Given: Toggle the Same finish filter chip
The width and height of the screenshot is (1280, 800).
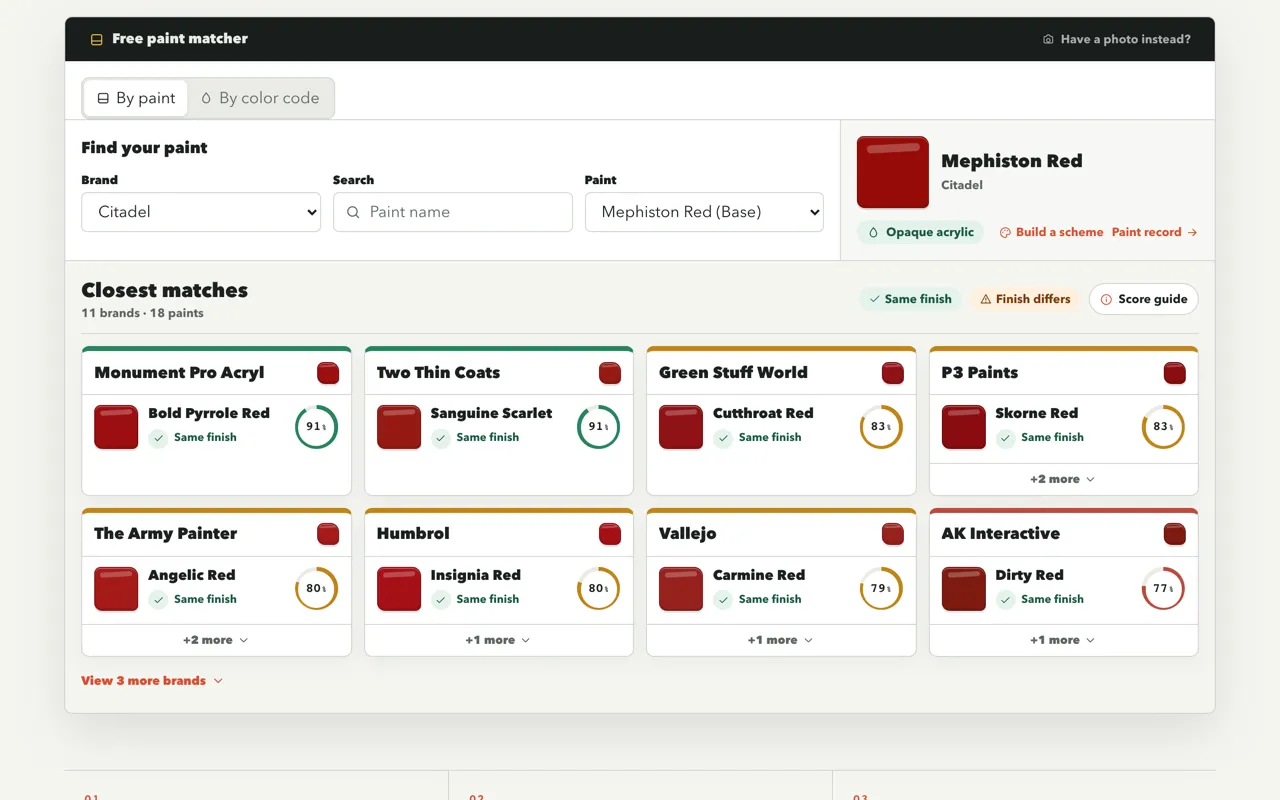Looking at the screenshot, I should [910, 299].
